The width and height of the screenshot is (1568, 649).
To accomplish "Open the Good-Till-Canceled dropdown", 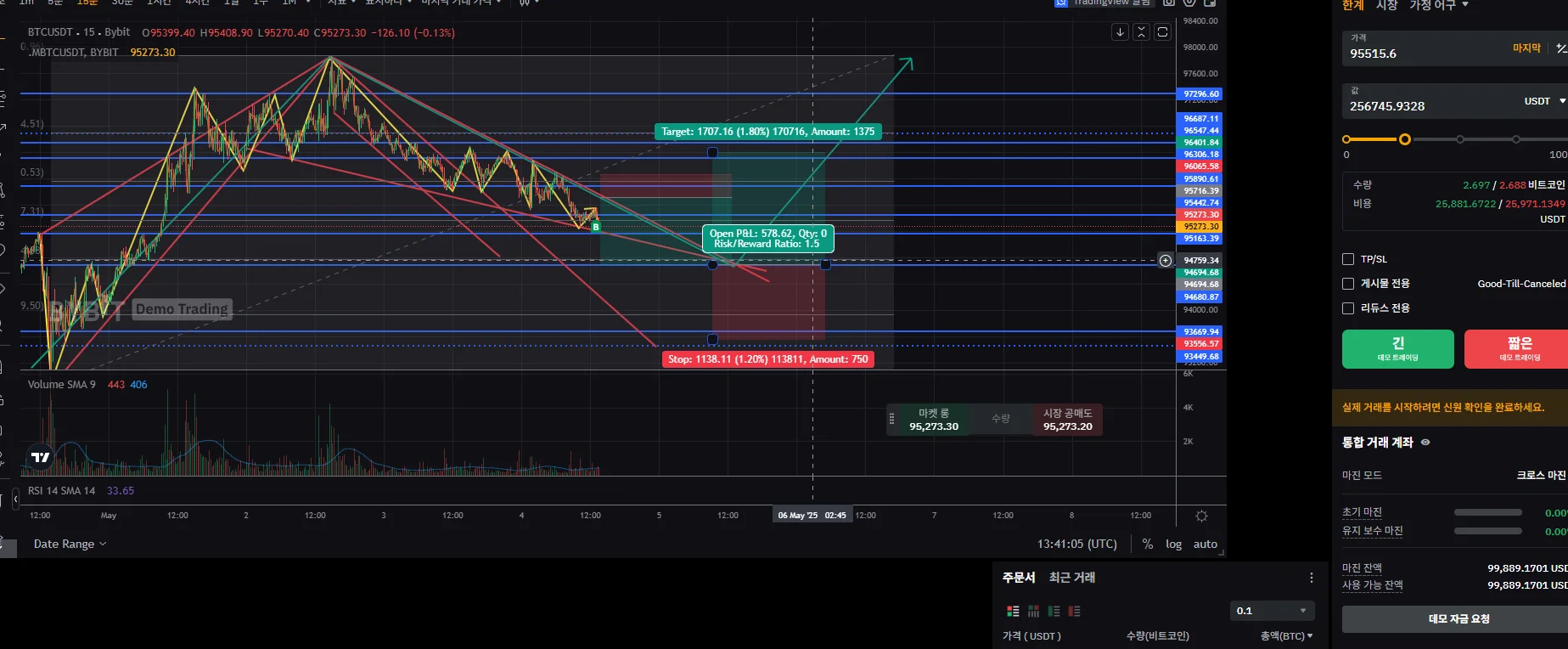I will (1522, 284).
